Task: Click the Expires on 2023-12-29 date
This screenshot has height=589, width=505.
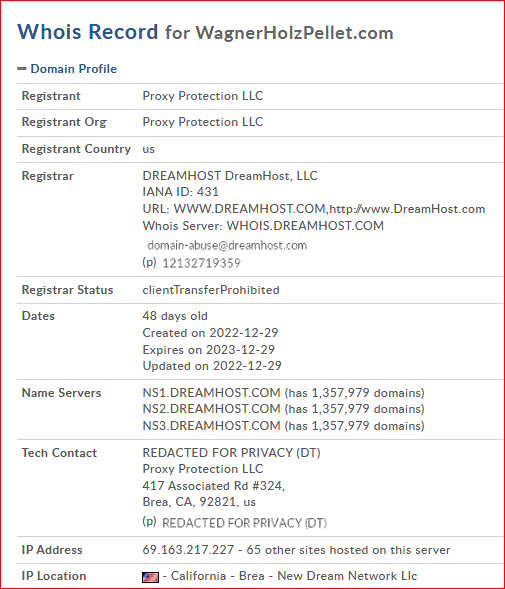Action: (209, 350)
